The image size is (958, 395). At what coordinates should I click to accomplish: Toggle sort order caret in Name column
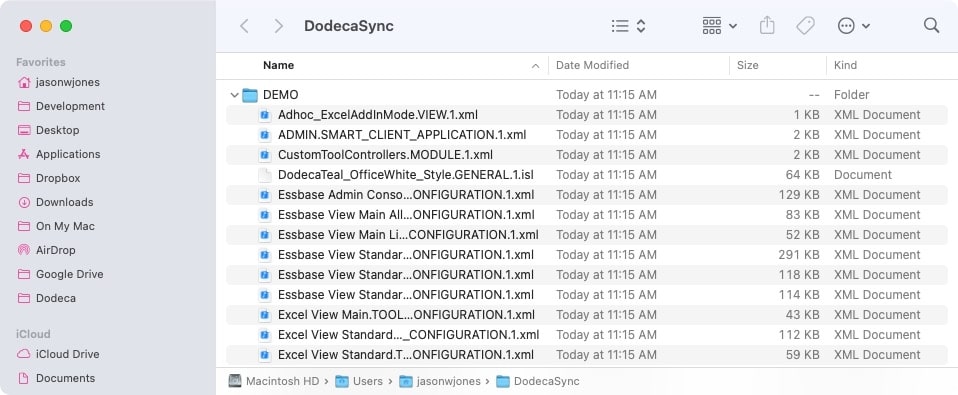[536, 66]
